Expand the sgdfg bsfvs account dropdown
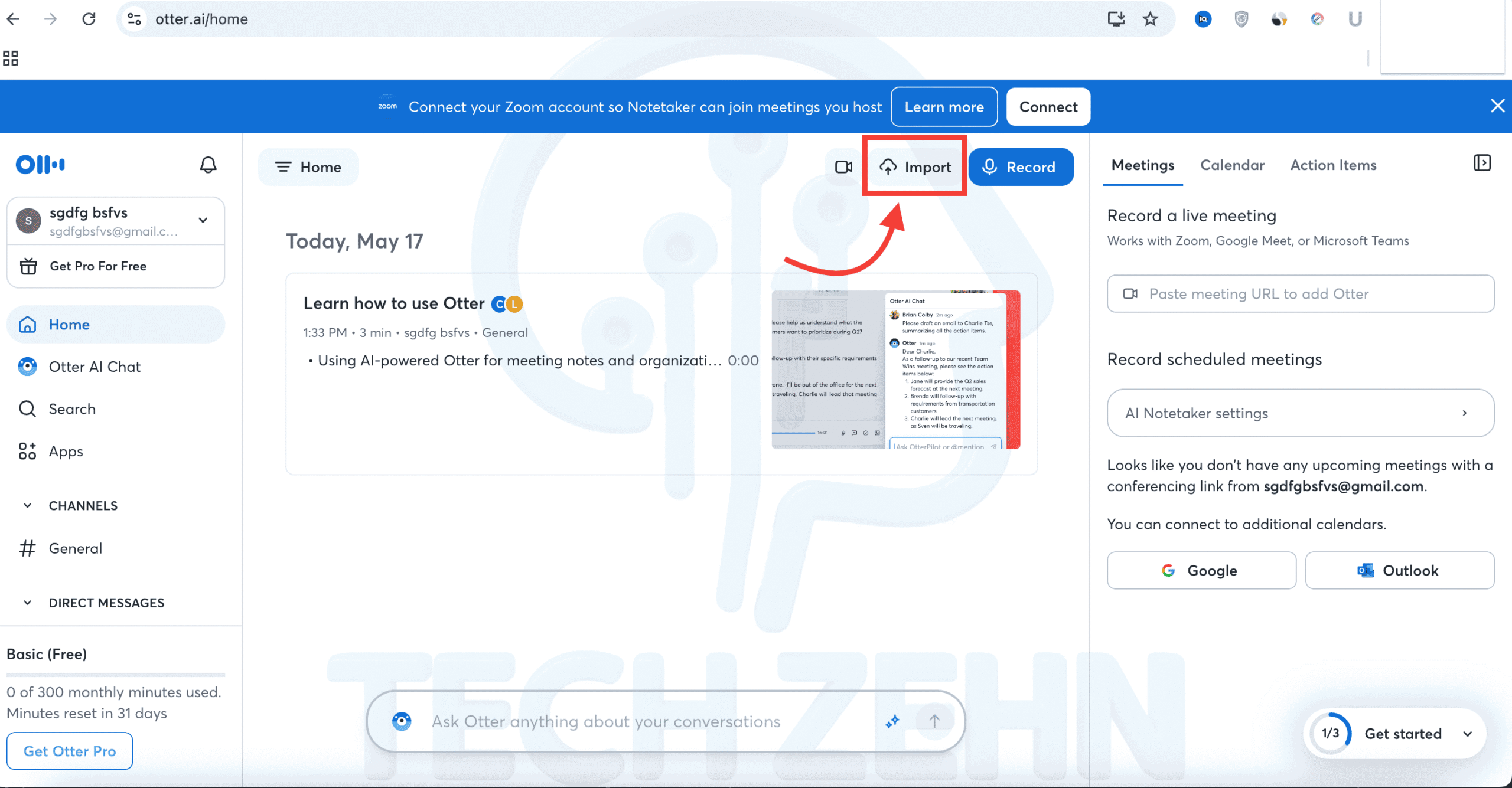This screenshot has height=788, width=1512. point(203,220)
